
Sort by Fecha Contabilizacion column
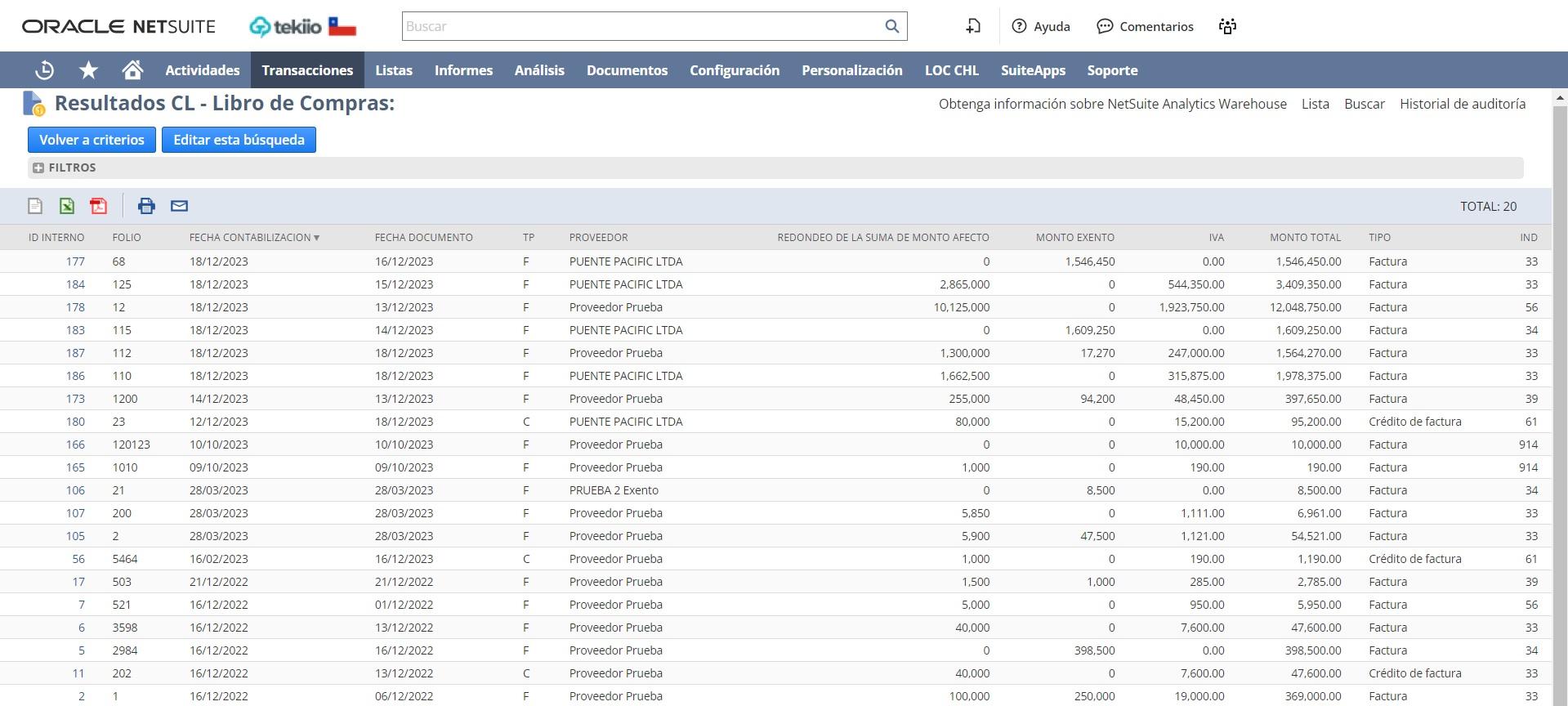[250, 238]
